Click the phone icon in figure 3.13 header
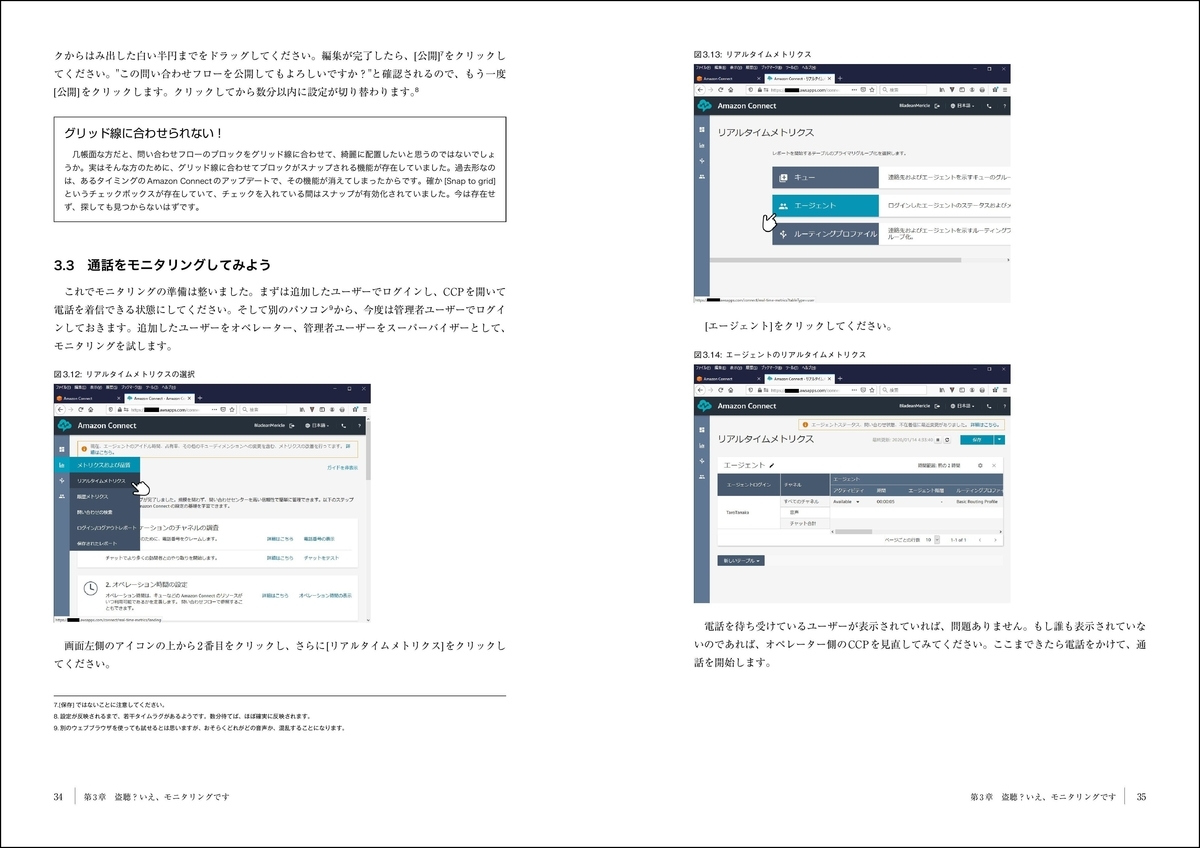The width and height of the screenshot is (1200, 848). (989, 106)
